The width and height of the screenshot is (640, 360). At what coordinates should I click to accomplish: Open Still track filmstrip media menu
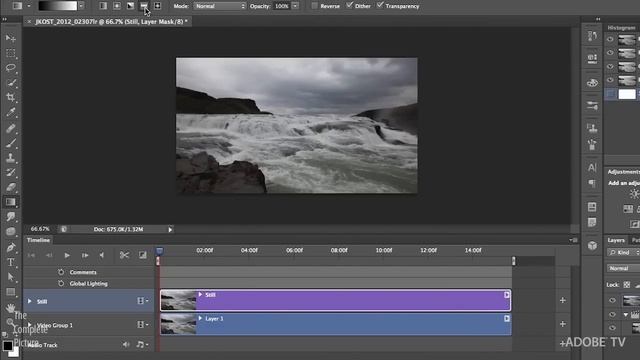click(x=142, y=301)
